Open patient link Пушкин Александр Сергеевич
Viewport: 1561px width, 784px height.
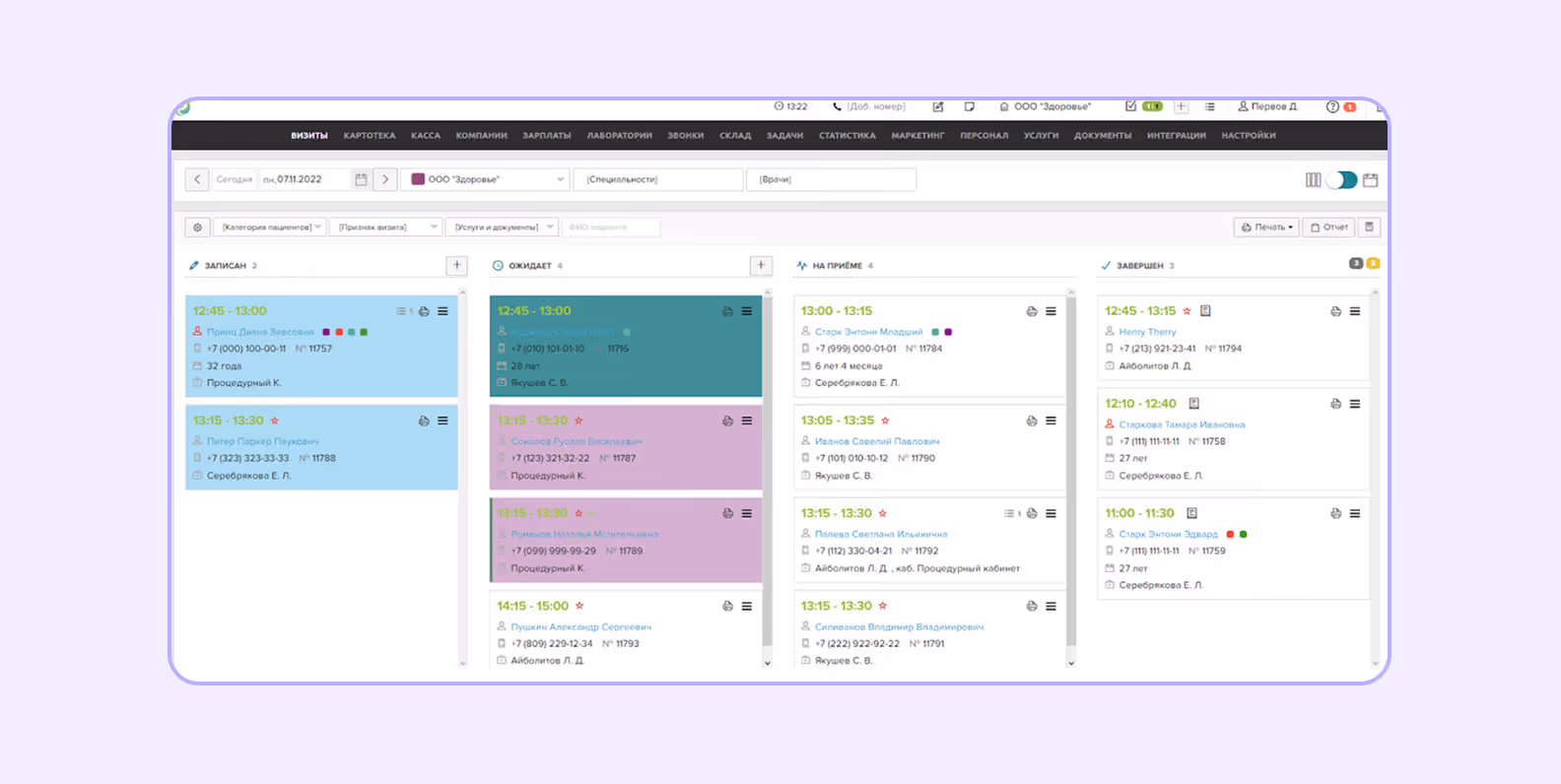[580, 627]
